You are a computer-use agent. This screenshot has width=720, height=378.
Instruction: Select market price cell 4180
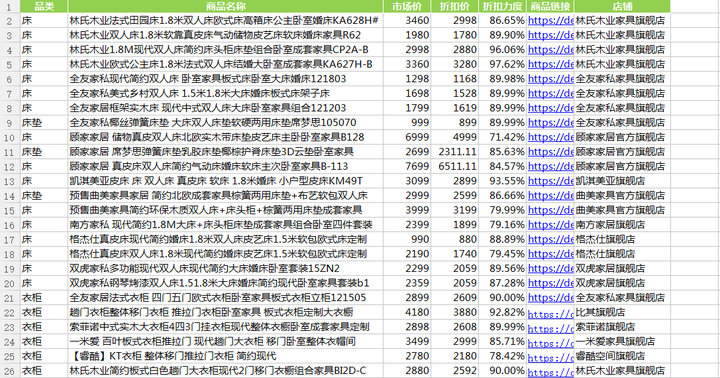(x=407, y=313)
